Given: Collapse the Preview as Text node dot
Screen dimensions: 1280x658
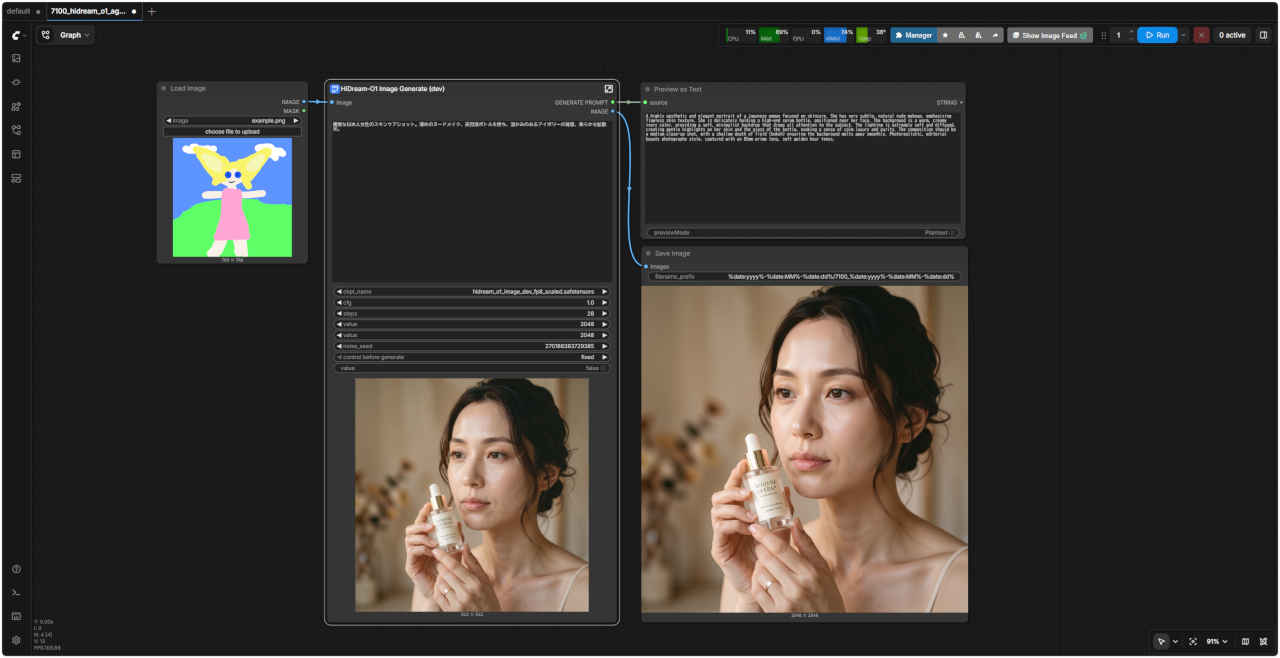Looking at the screenshot, I should pyautogui.click(x=648, y=89).
